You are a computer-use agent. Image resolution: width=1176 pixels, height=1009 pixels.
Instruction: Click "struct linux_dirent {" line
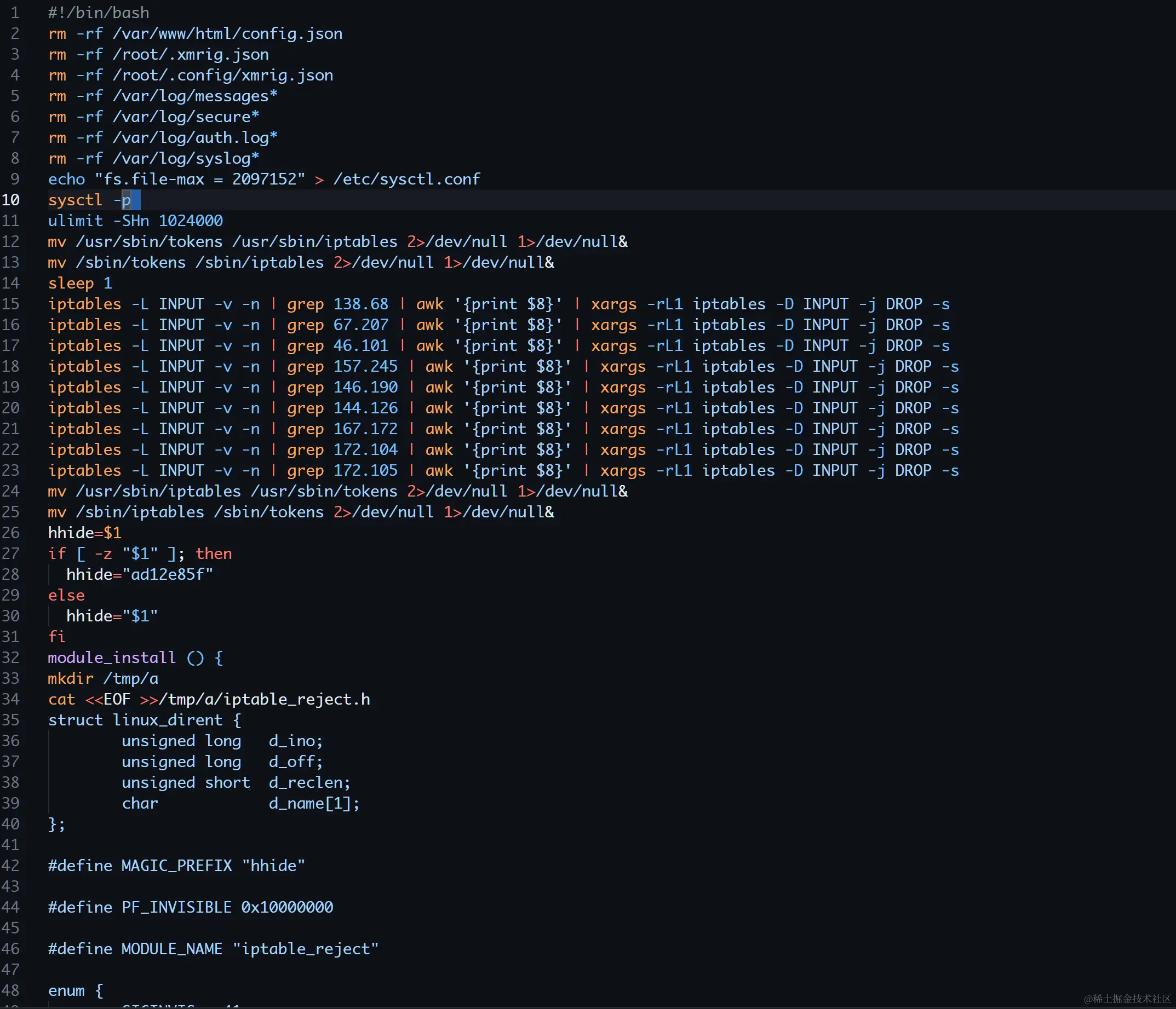tap(144, 720)
